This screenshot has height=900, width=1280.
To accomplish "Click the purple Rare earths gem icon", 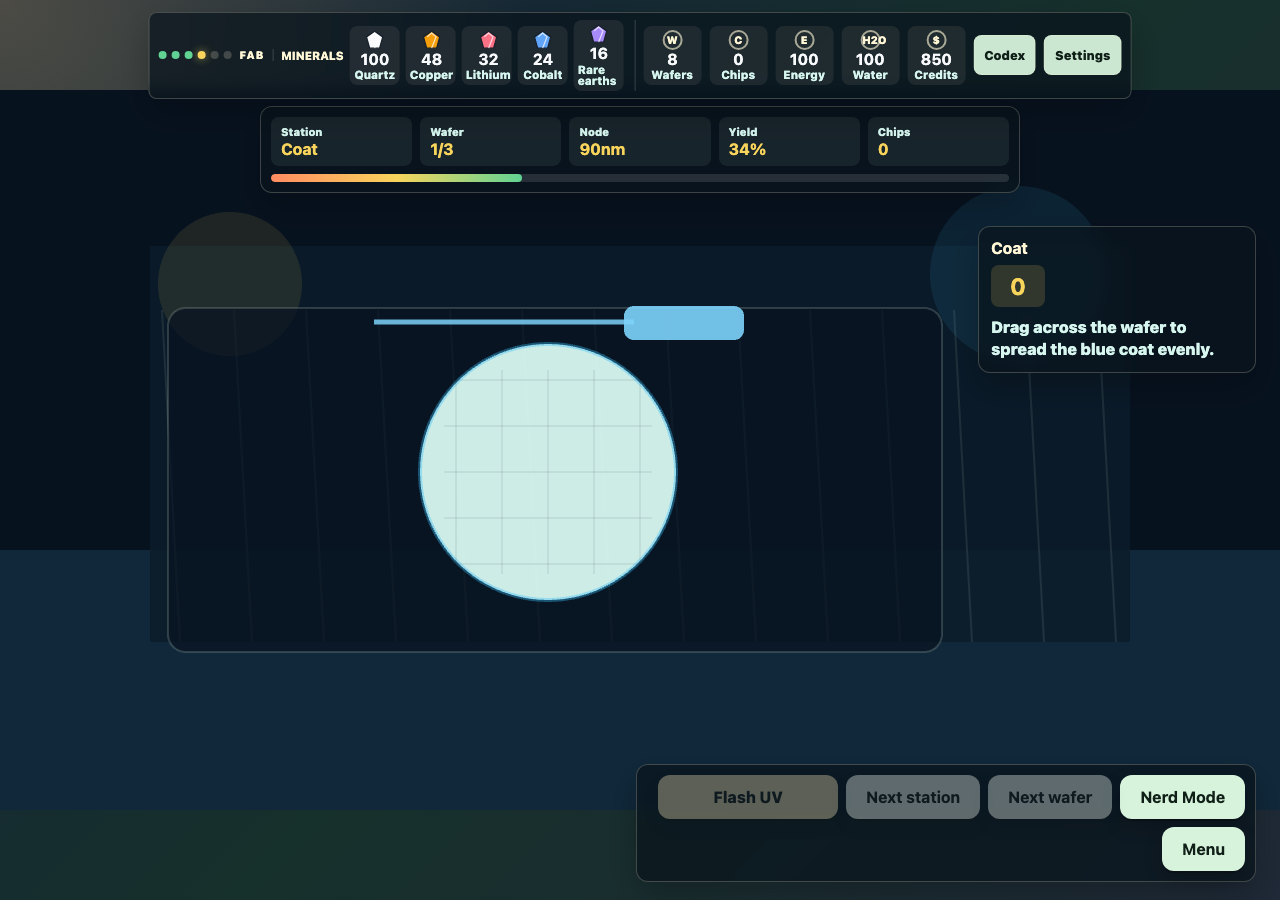I will click(x=598, y=34).
